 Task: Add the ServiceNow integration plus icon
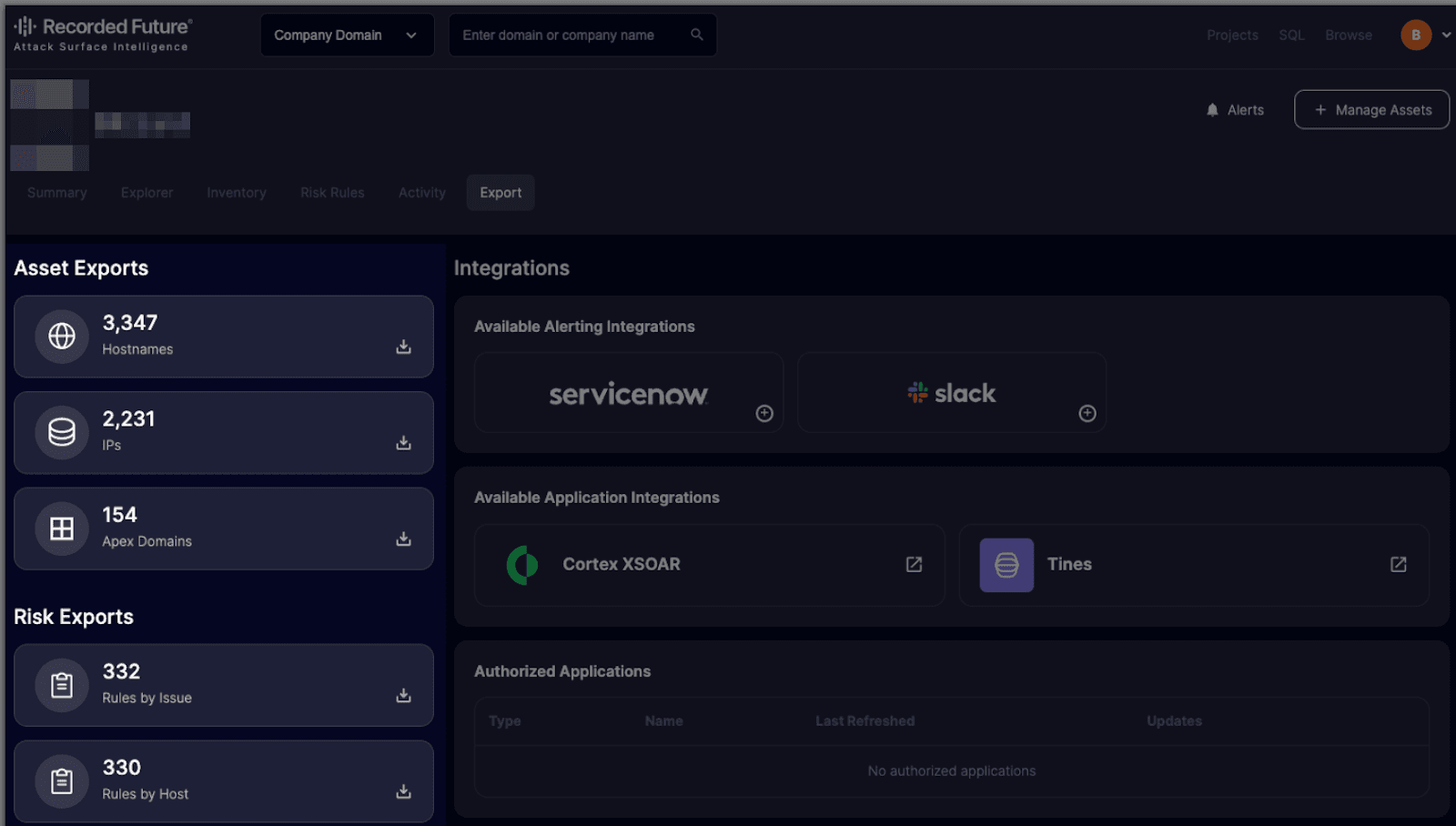(x=764, y=414)
